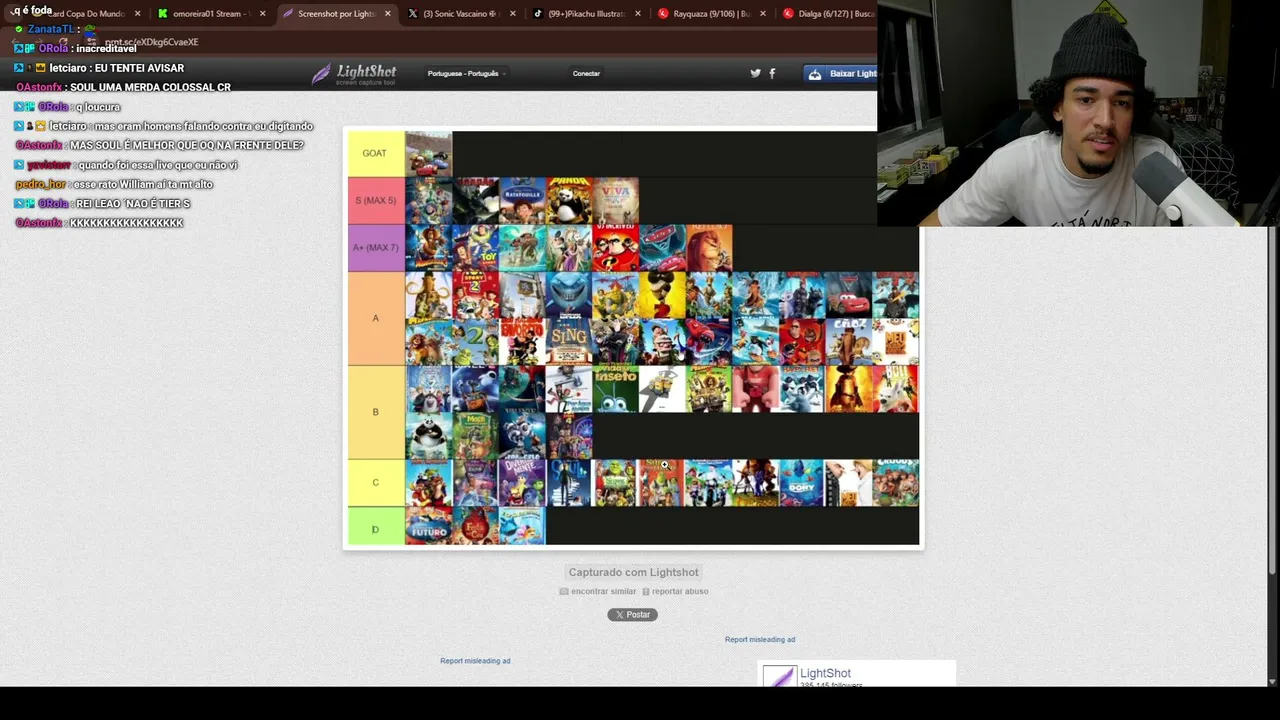Close the omoreira01 Stream tab
This screenshot has width=1280, height=720.
coord(262,14)
